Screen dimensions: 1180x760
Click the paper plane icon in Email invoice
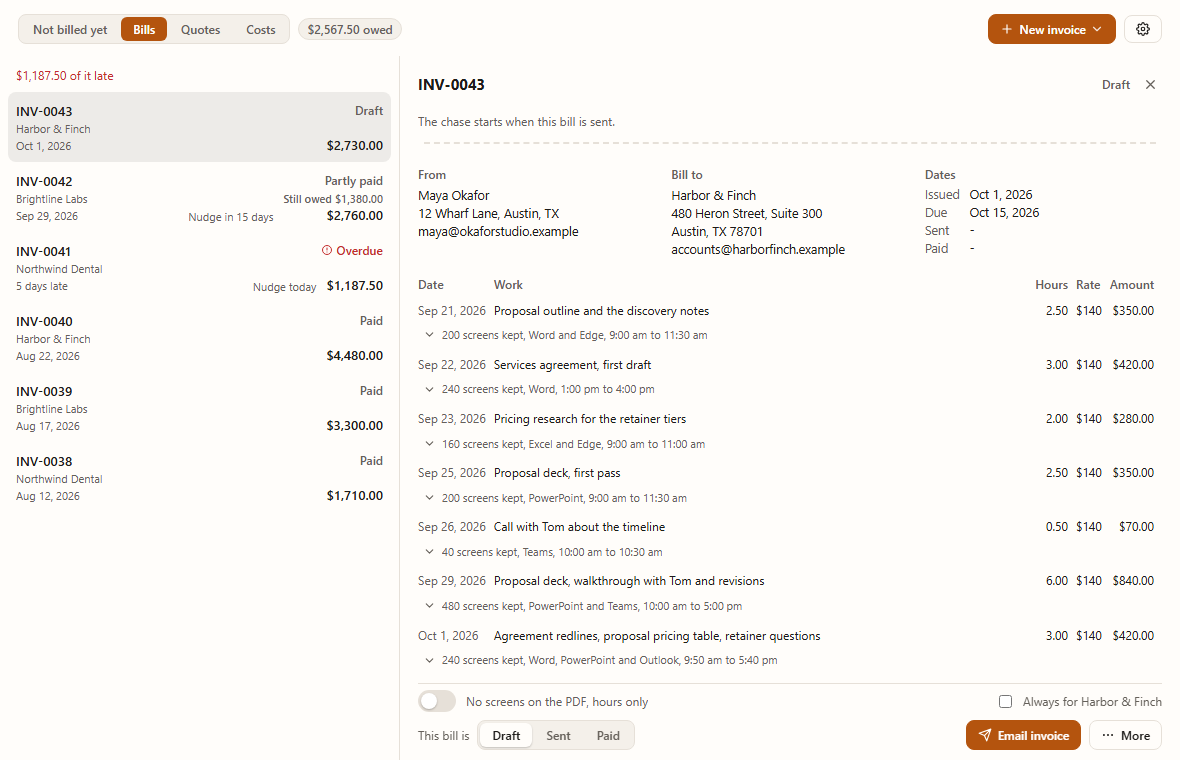tap(984, 735)
